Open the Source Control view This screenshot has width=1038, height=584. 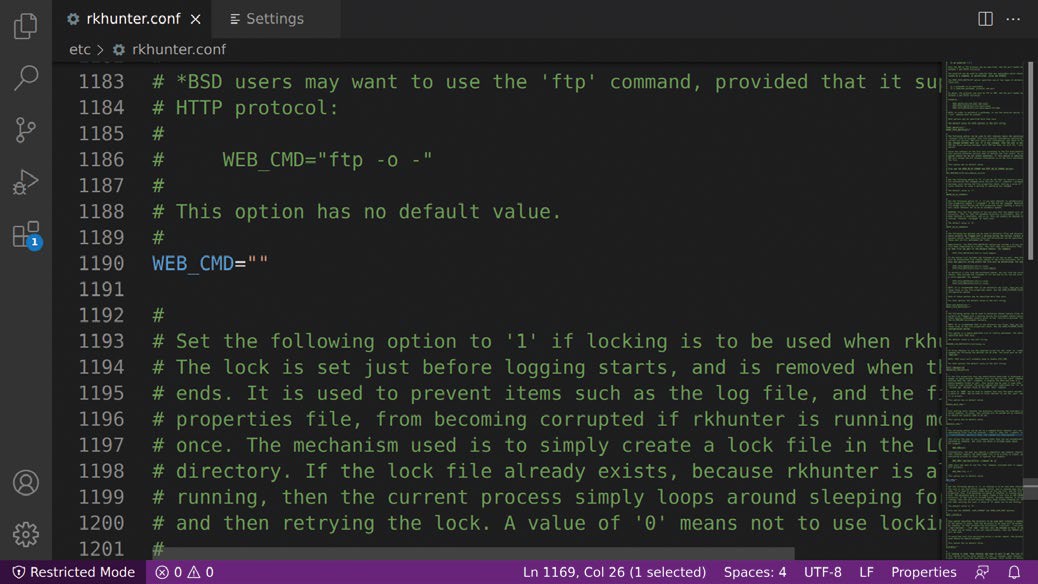[26, 130]
